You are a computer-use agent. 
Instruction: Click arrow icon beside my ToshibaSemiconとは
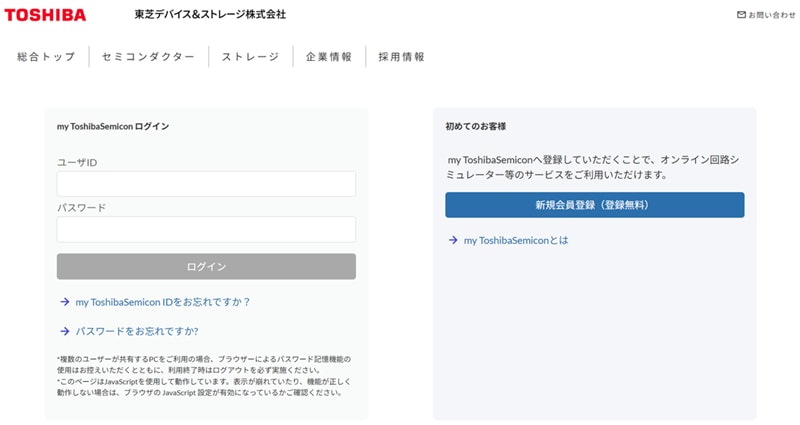pyautogui.click(x=453, y=240)
